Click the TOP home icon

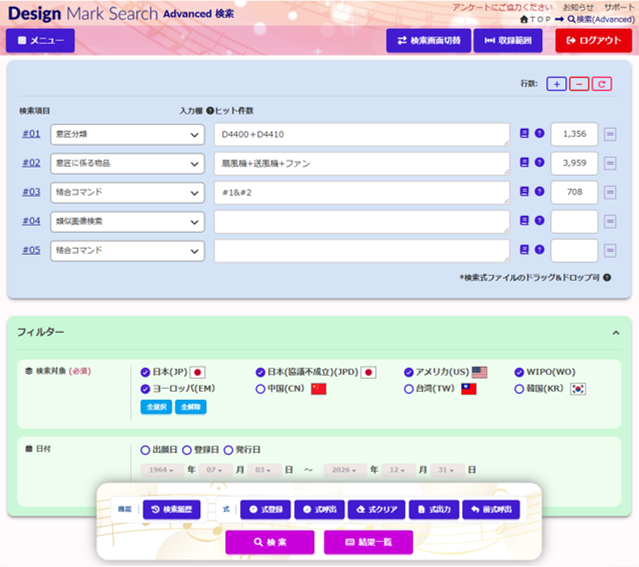pos(524,19)
